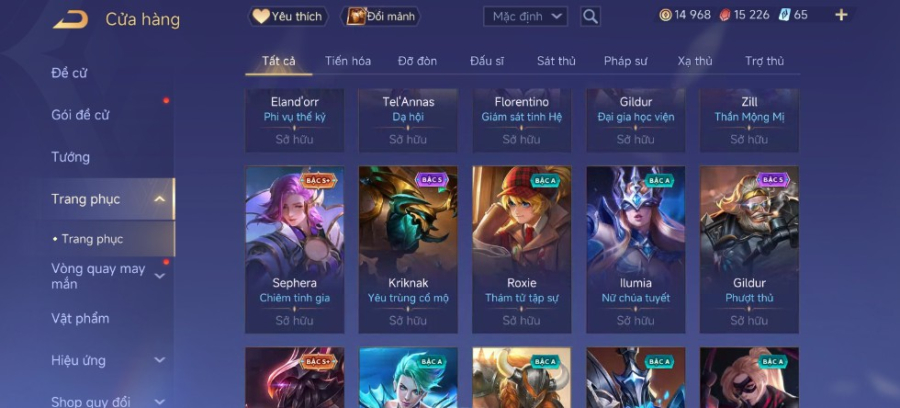Switch to the Sát thủ tab
The image size is (900, 408).
pos(556,61)
